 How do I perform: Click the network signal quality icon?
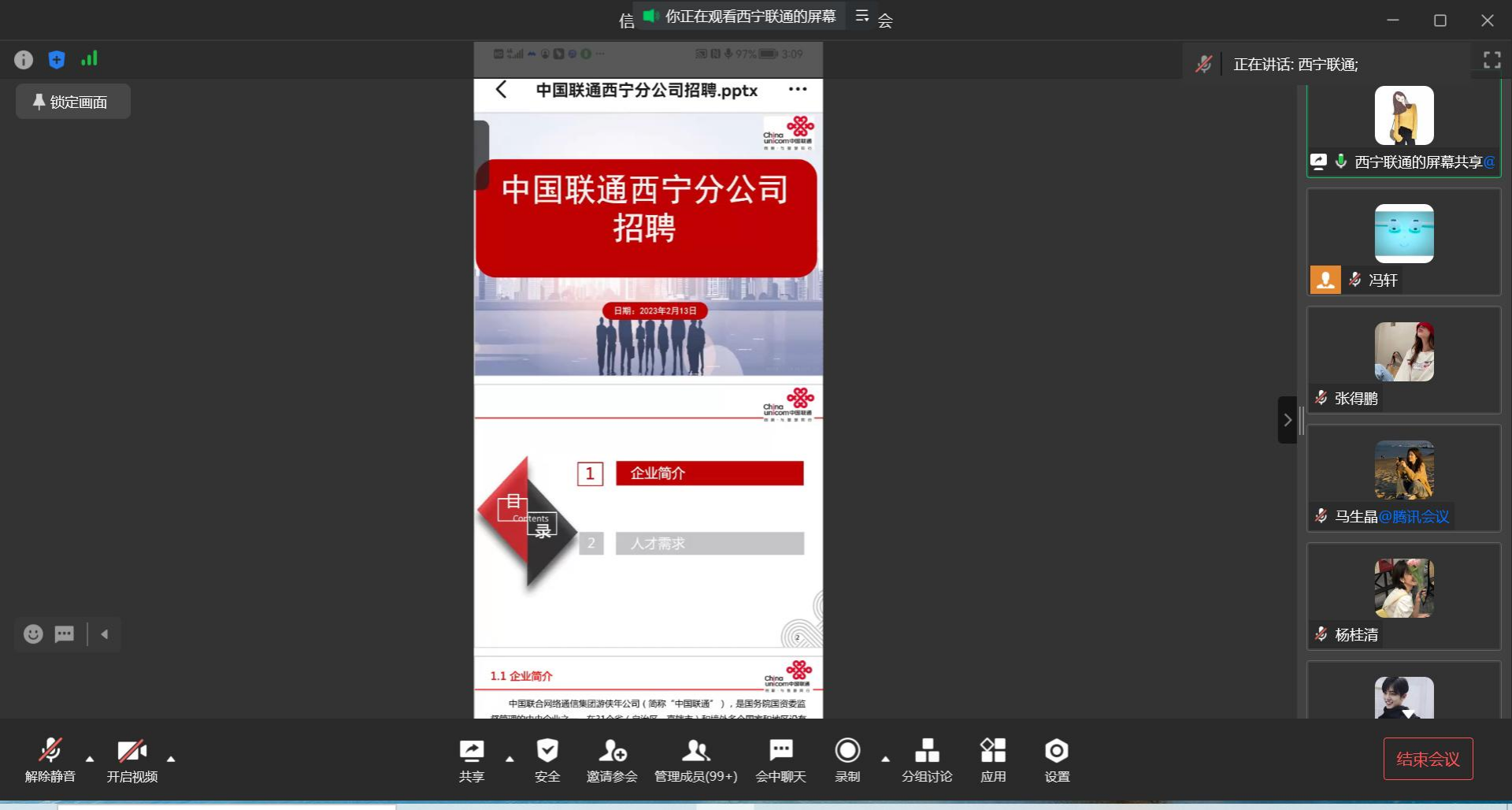click(x=89, y=59)
